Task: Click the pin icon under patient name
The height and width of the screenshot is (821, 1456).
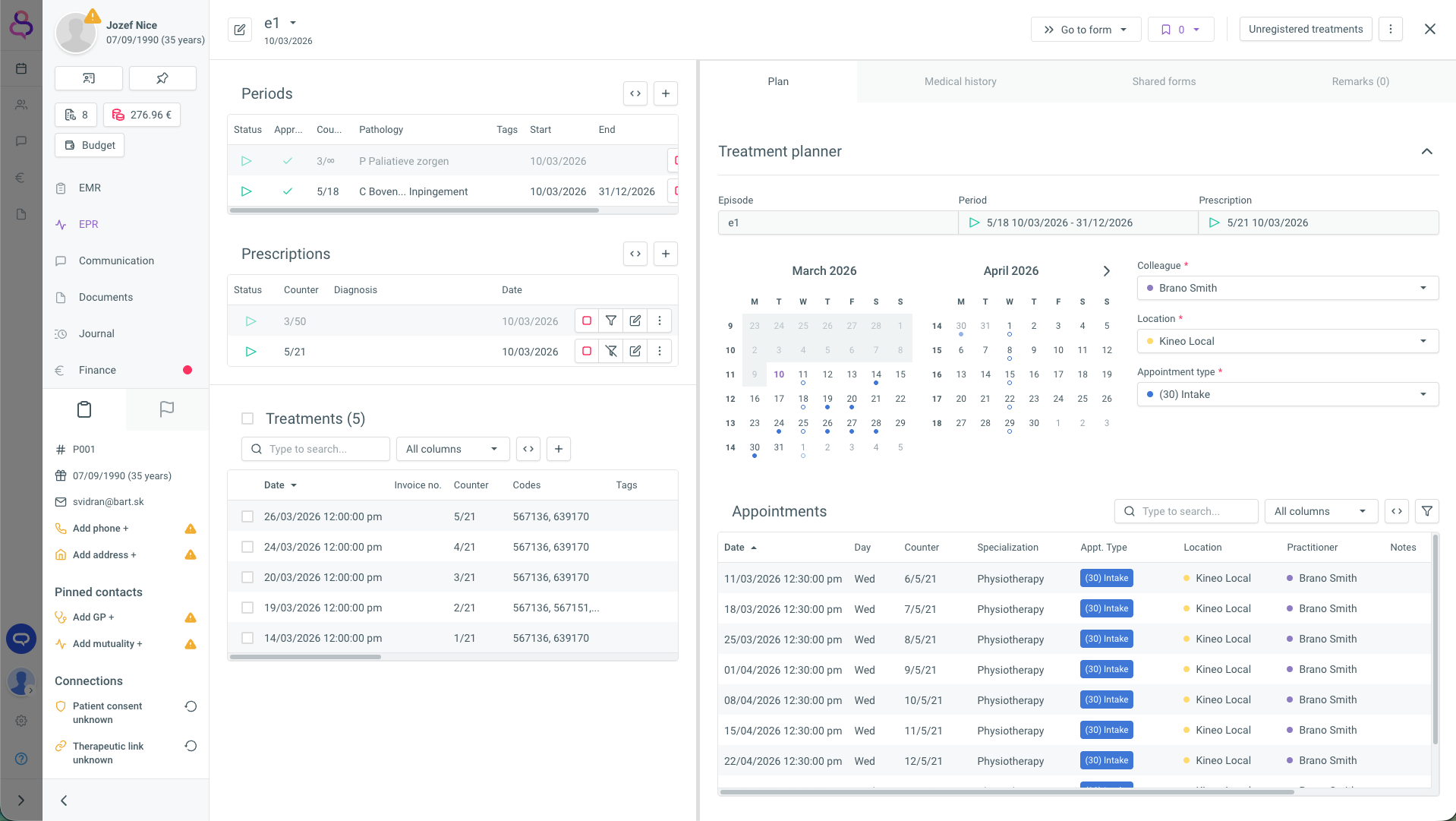Action: (162, 78)
